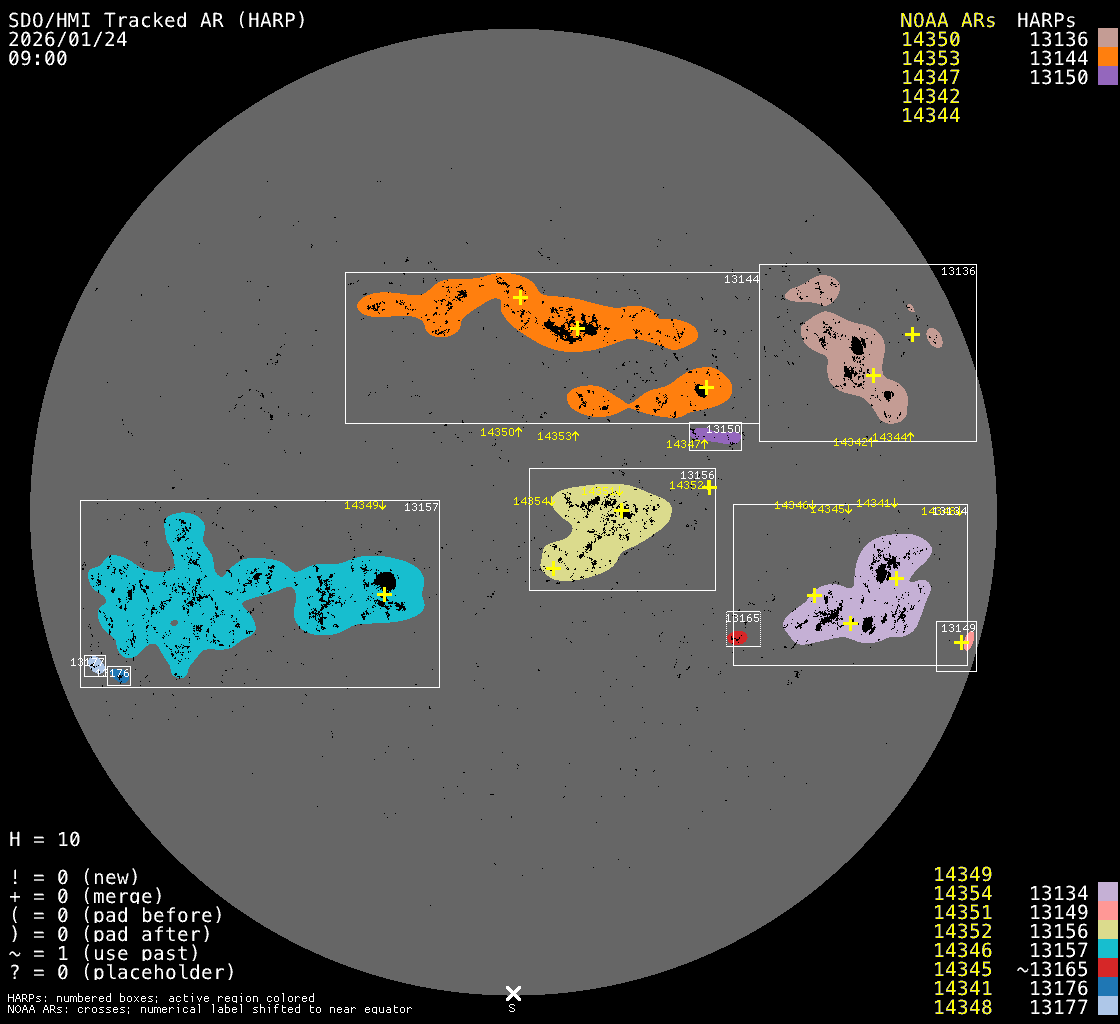Image resolution: width=1120 pixels, height=1024 pixels.
Task: Click the large sunspot in cyan region 13157
Action: tap(385, 582)
